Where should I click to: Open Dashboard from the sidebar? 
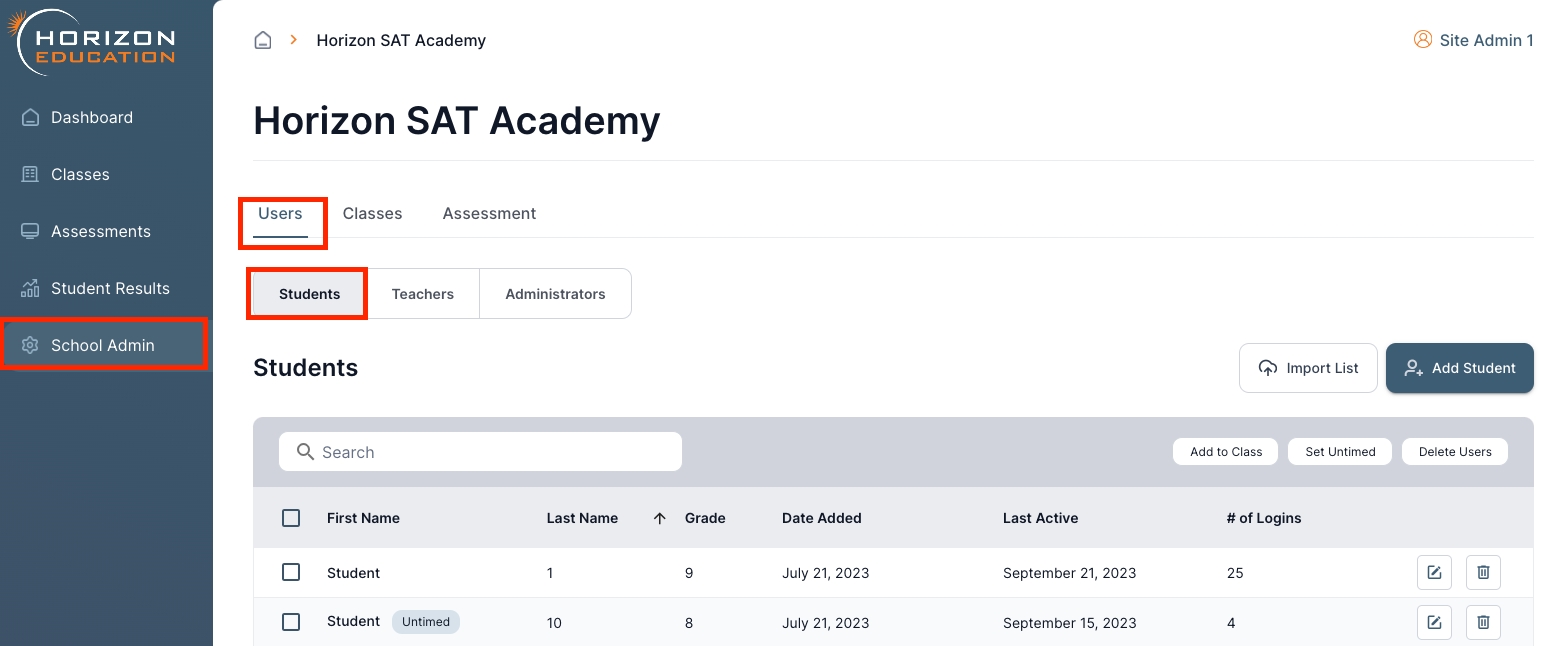coord(92,117)
